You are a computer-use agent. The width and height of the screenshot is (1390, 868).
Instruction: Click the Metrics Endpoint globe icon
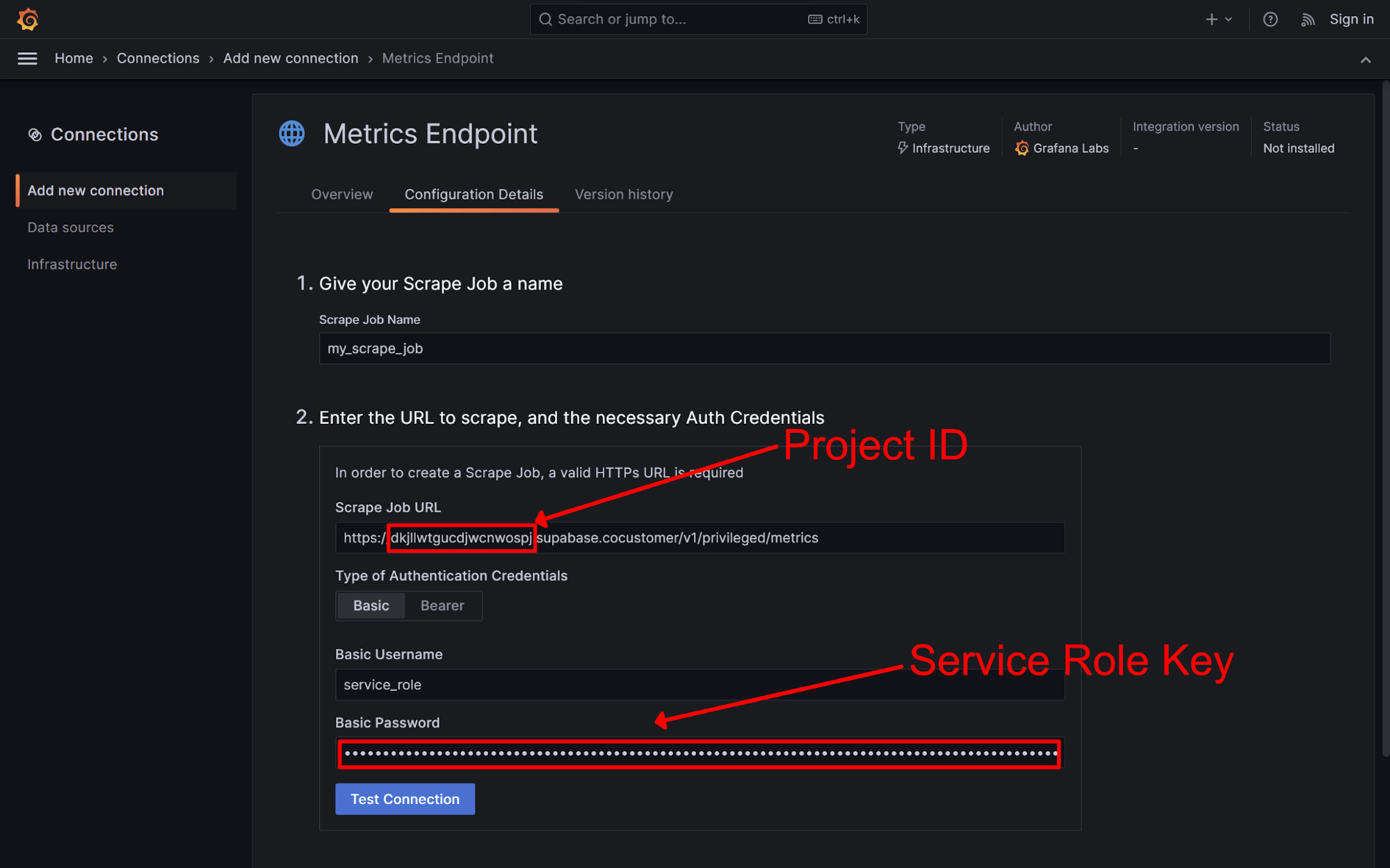click(x=291, y=133)
